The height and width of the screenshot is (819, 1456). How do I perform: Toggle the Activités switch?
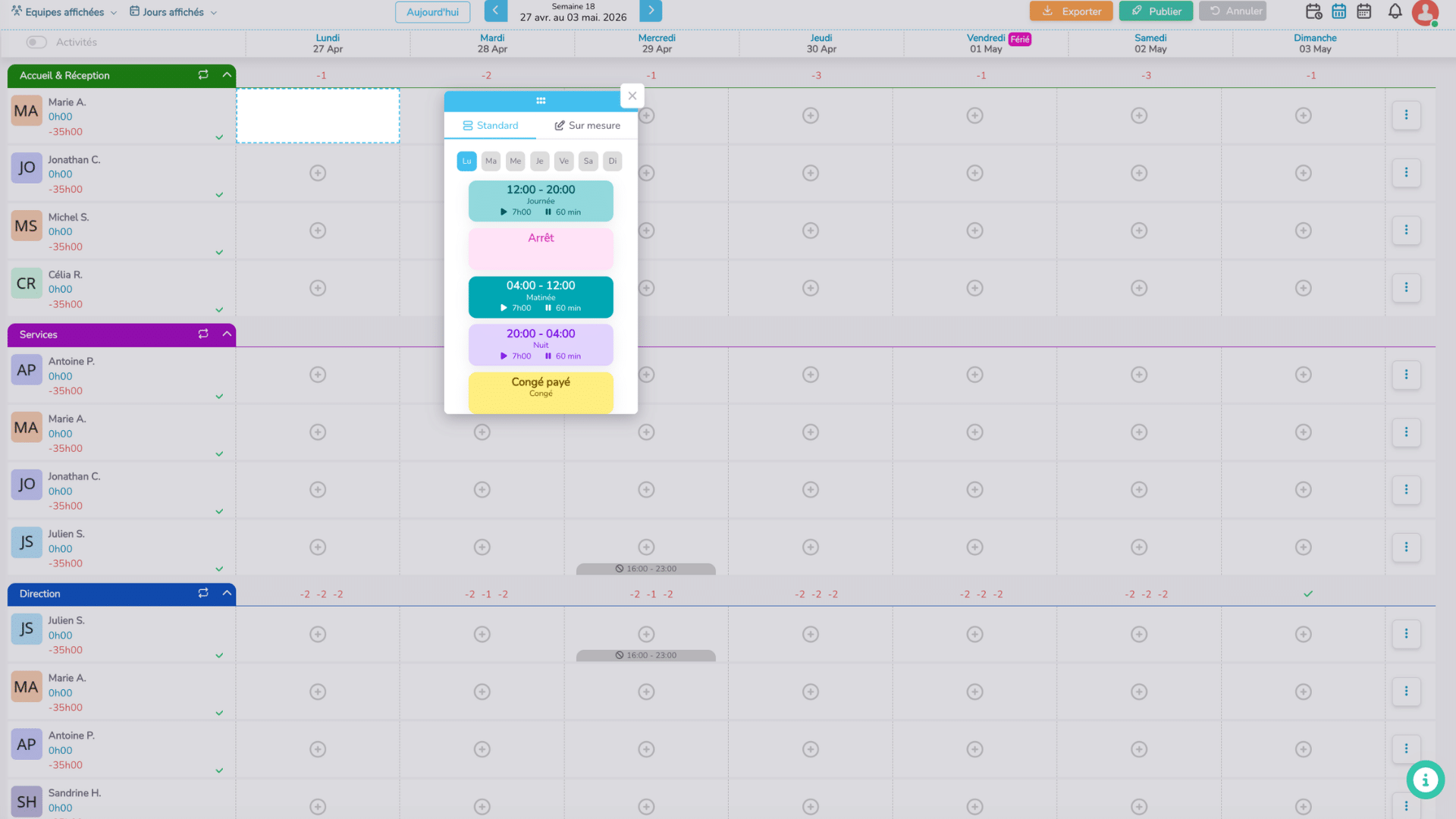[x=36, y=42]
